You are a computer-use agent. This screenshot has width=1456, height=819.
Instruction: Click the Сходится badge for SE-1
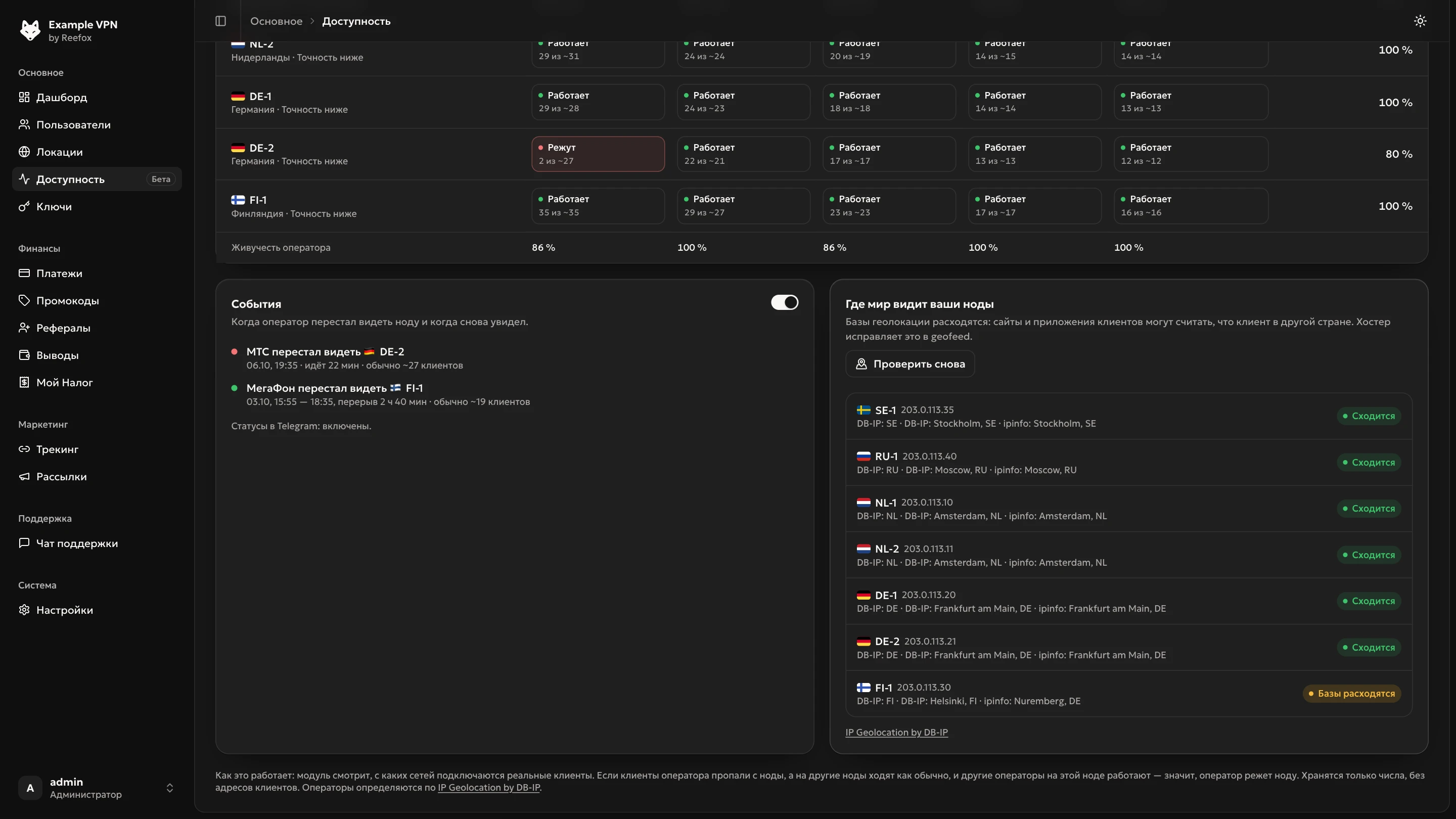[x=1369, y=416]
